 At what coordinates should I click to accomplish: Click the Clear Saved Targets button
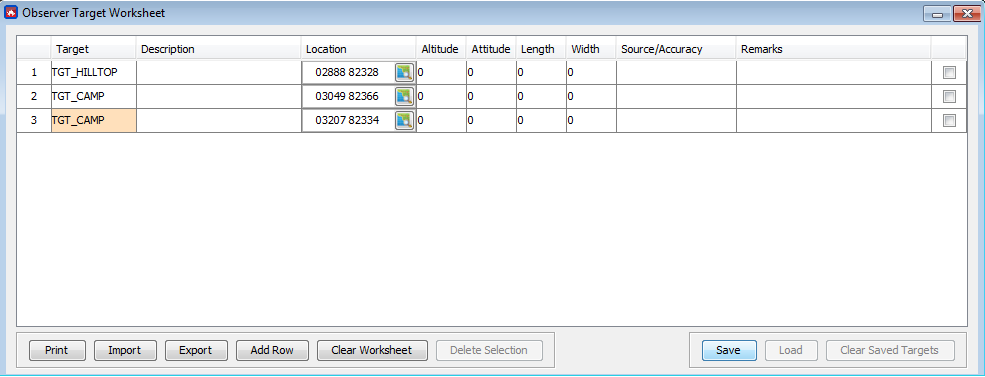pos(890,350)
